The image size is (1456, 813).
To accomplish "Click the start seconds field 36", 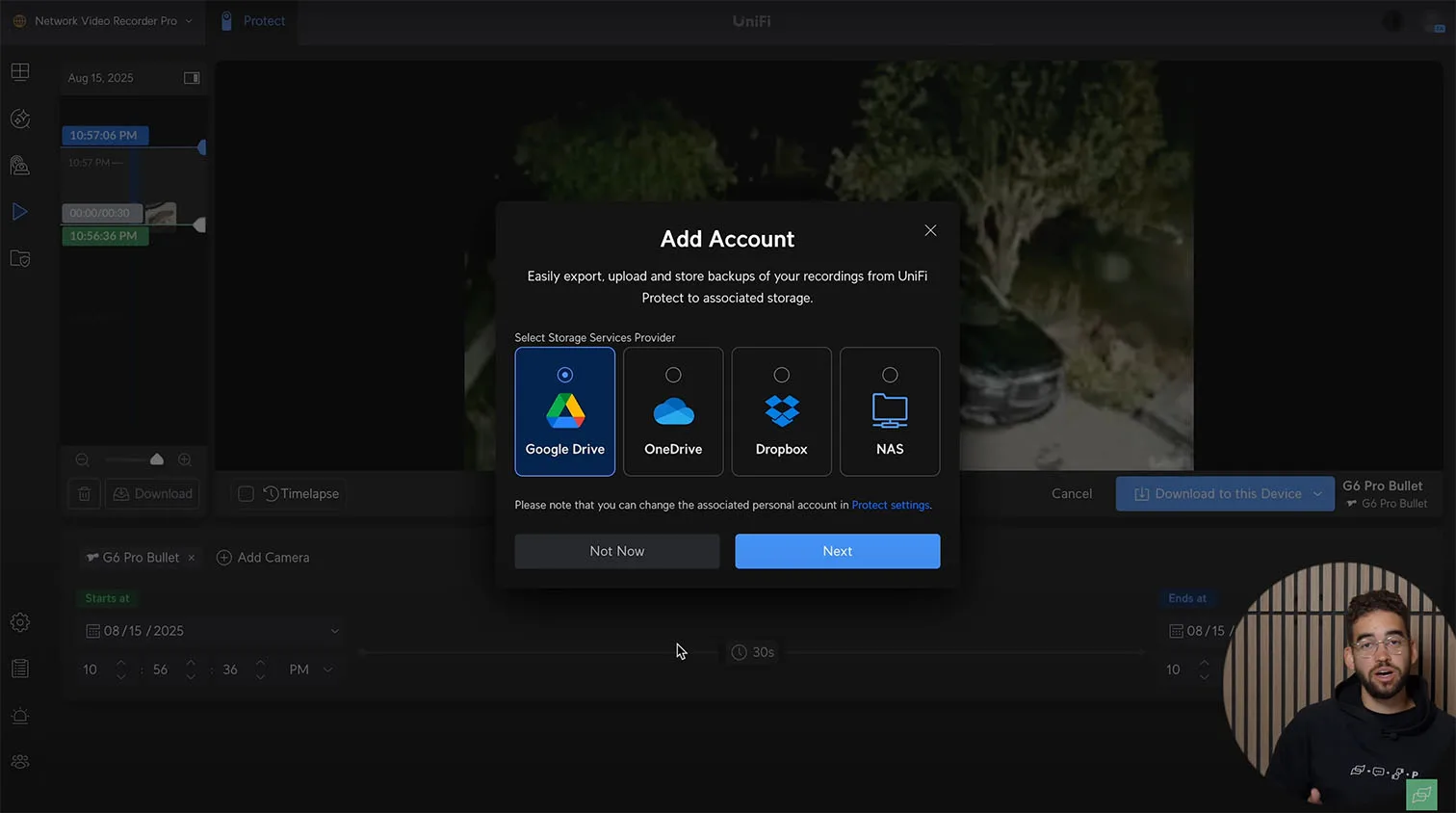I will pos(230,669).
